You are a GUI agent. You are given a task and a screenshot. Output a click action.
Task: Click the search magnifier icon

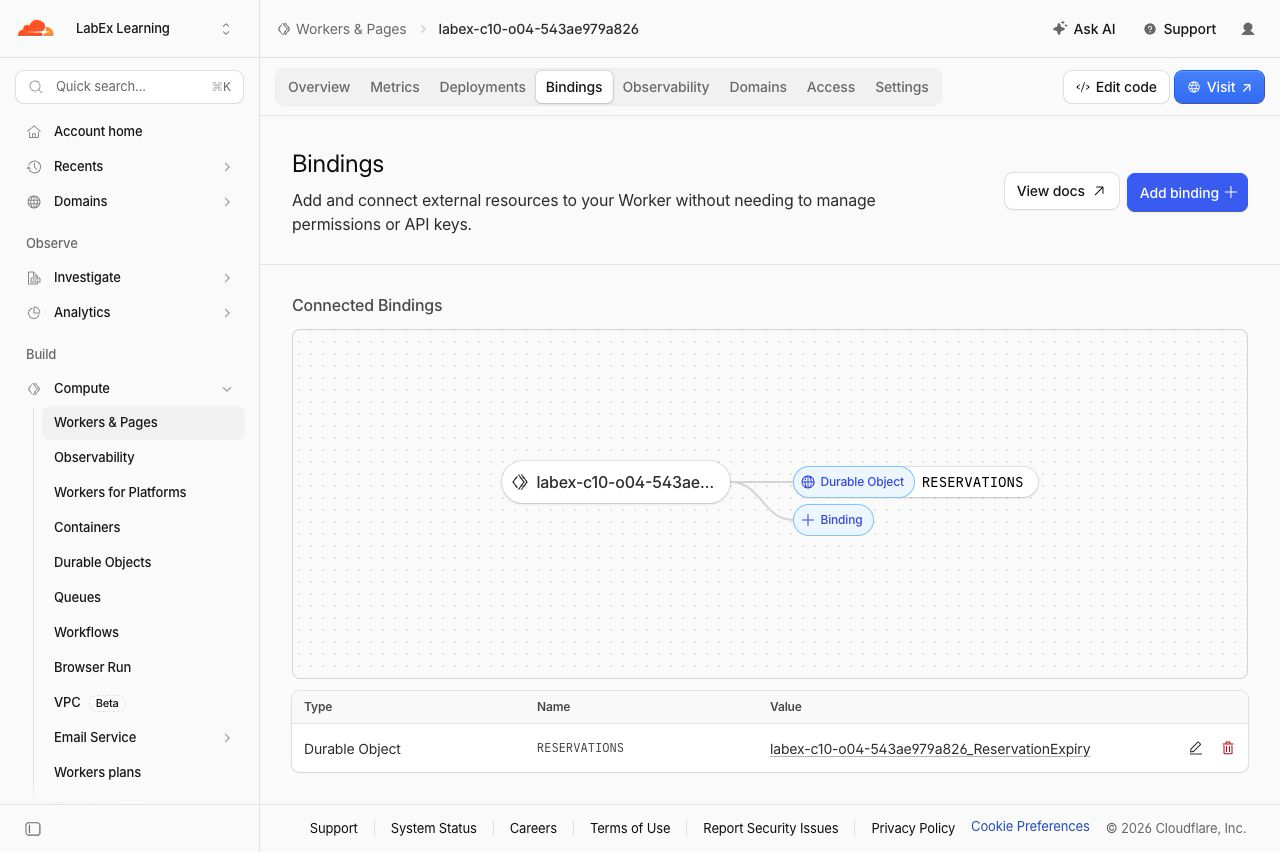pos(36,87)
